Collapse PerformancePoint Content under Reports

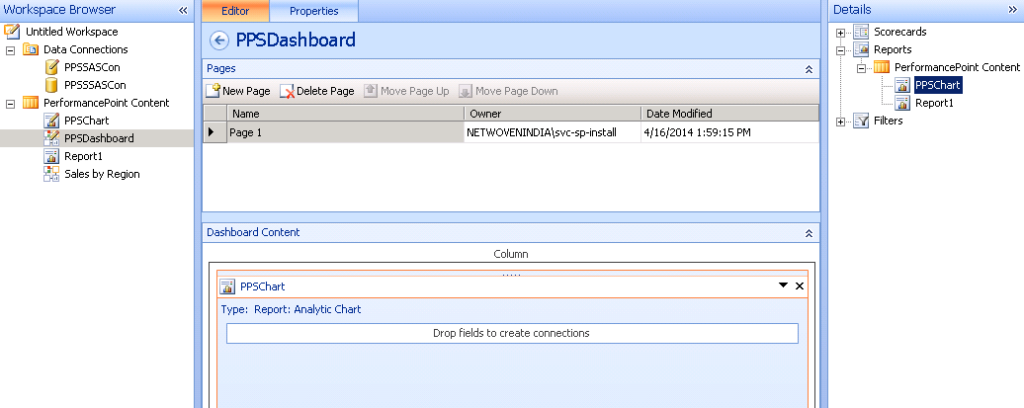tap(861, 68)
